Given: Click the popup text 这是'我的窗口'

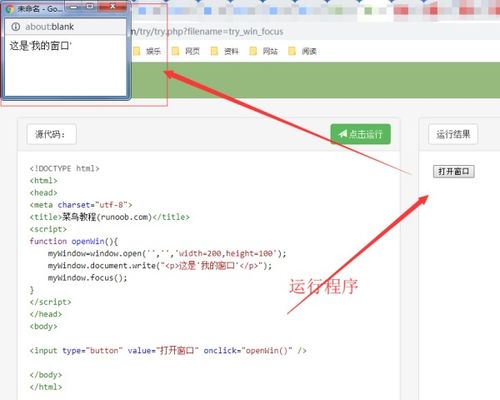Looking at the screenshot, I should 41,46.
